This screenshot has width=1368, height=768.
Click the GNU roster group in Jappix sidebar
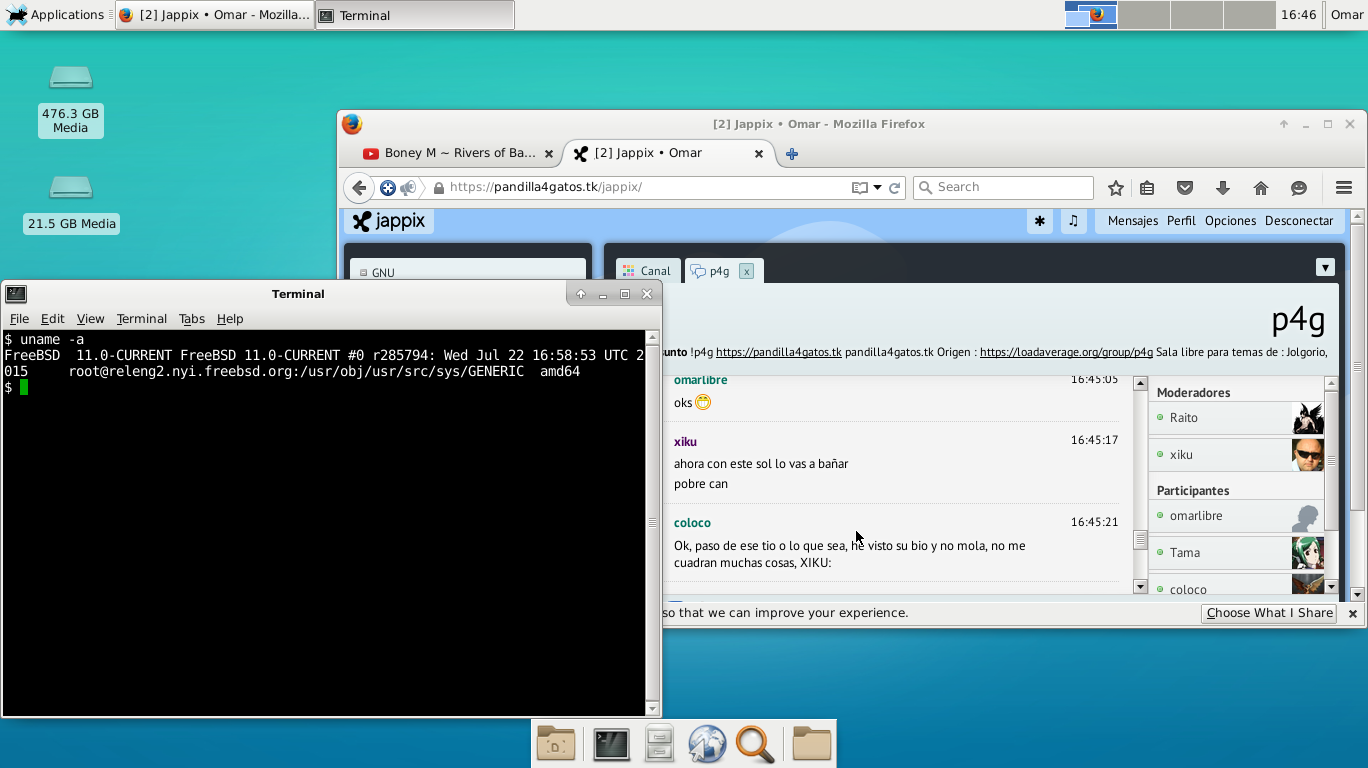(x=467, y=272)
